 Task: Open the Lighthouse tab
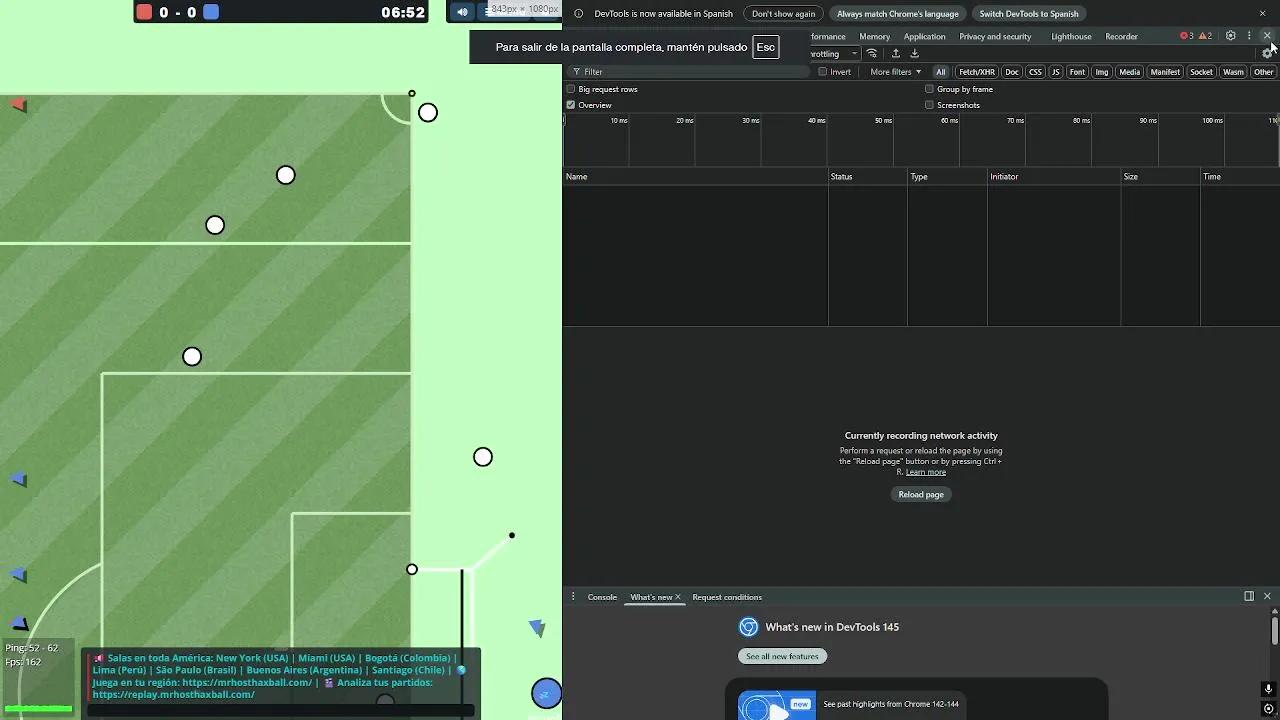[1071, 36]
